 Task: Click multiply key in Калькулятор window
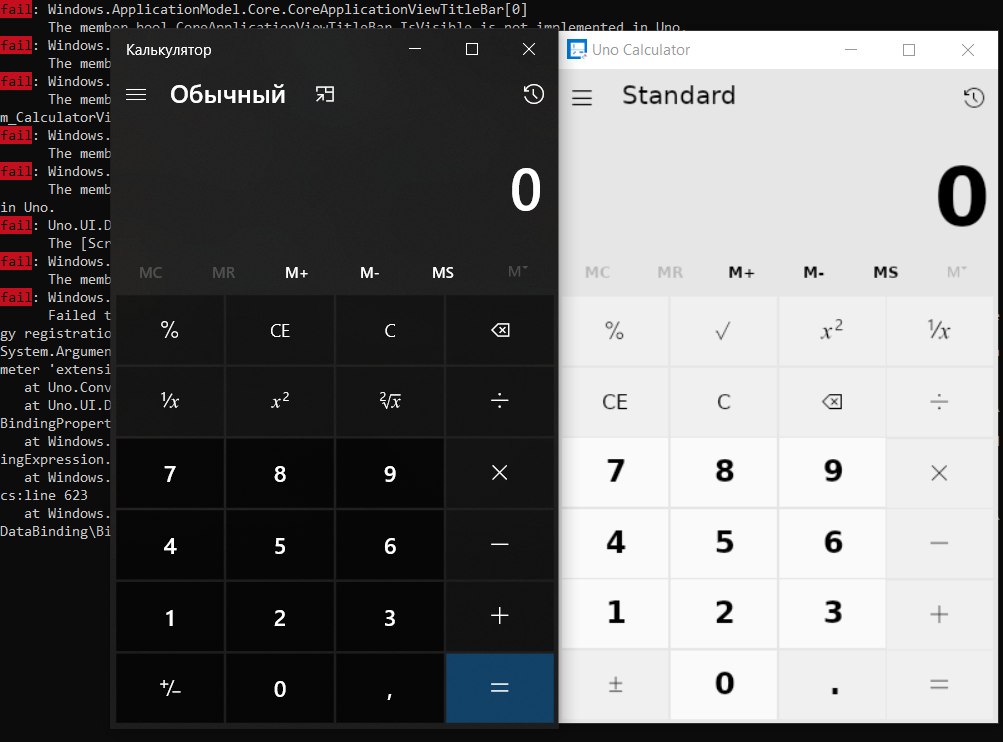(500, 473)
